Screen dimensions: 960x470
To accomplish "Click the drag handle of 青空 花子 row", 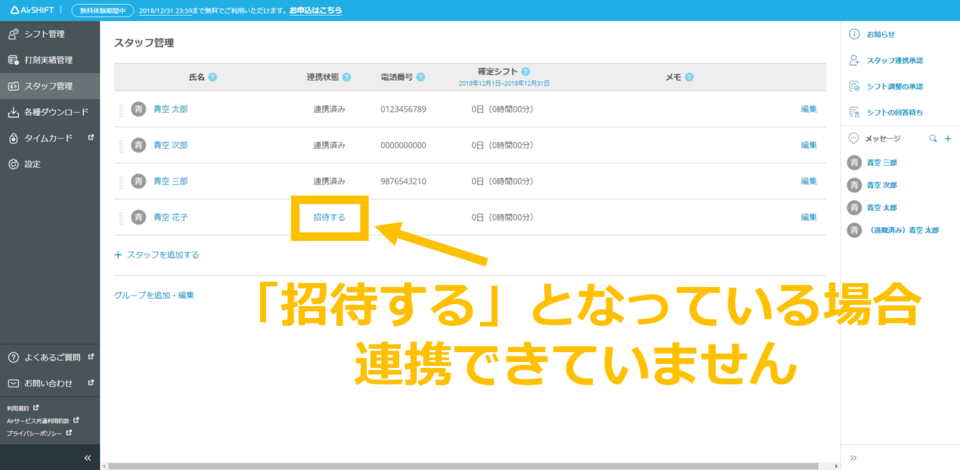I will tap(121, 217).
